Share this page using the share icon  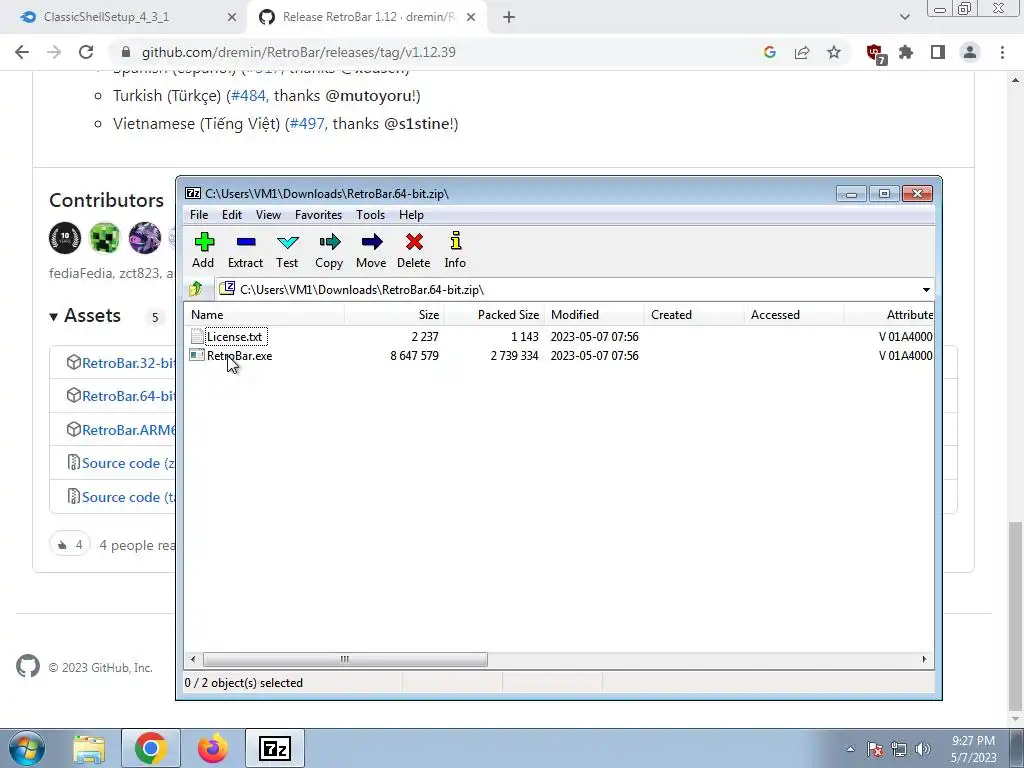click(802, 52)
